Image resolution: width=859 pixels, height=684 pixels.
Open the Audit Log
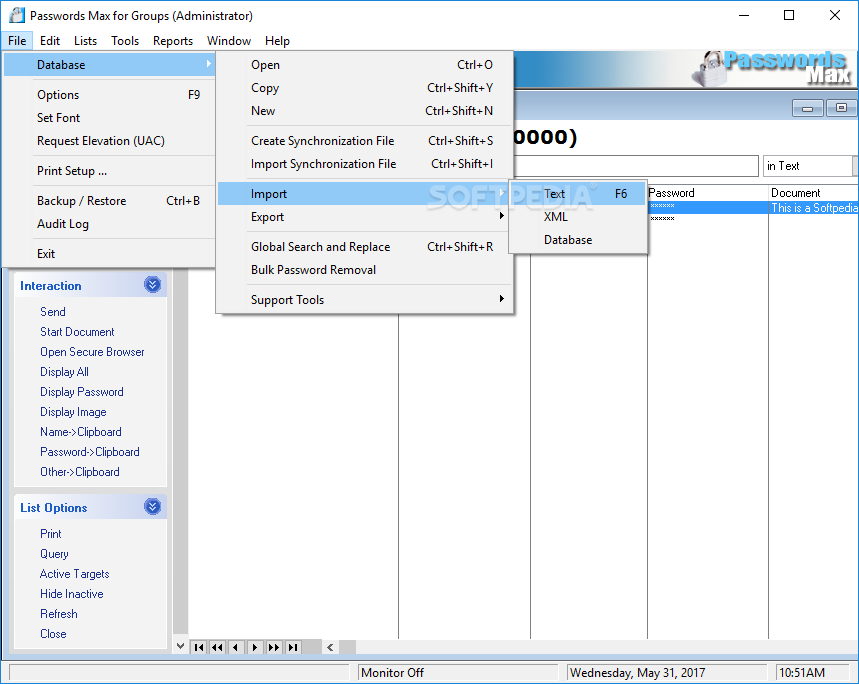point(109,224)
